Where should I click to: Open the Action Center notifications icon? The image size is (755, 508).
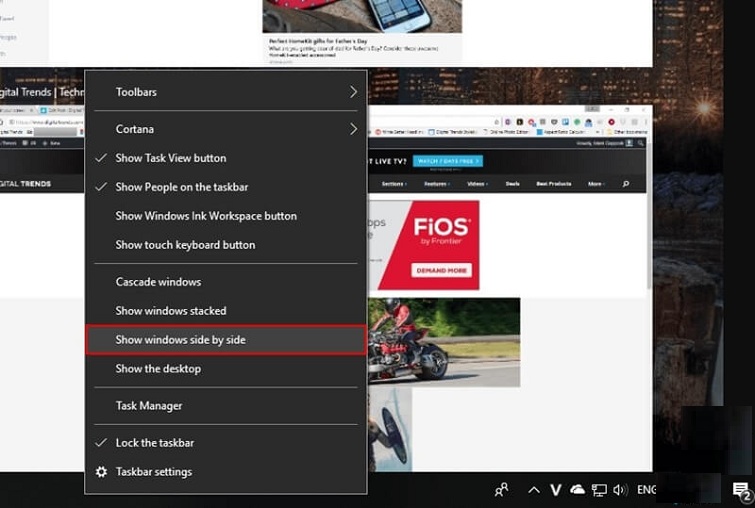tap(741, 490)
